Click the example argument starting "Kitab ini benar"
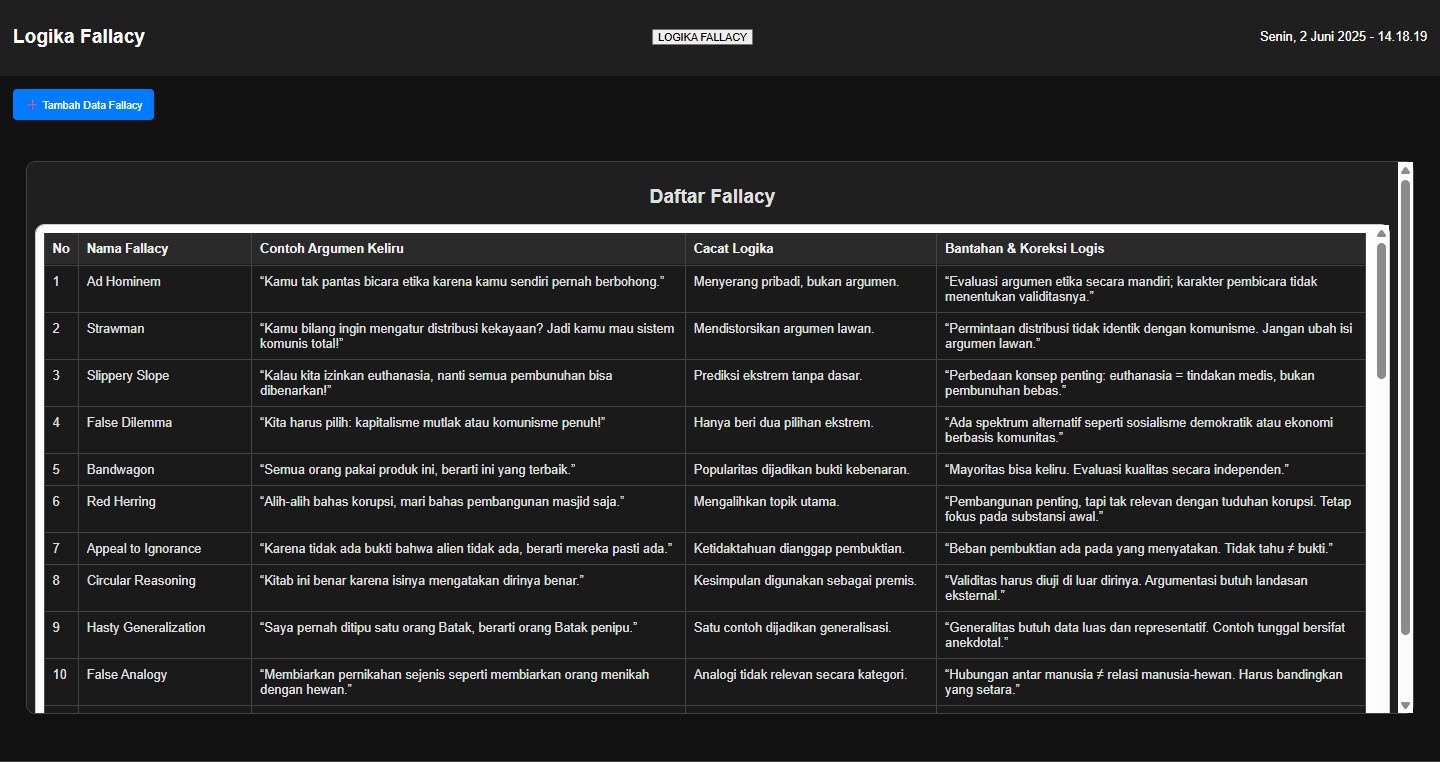Screen dimensions: 1440x762 [468, 588]
